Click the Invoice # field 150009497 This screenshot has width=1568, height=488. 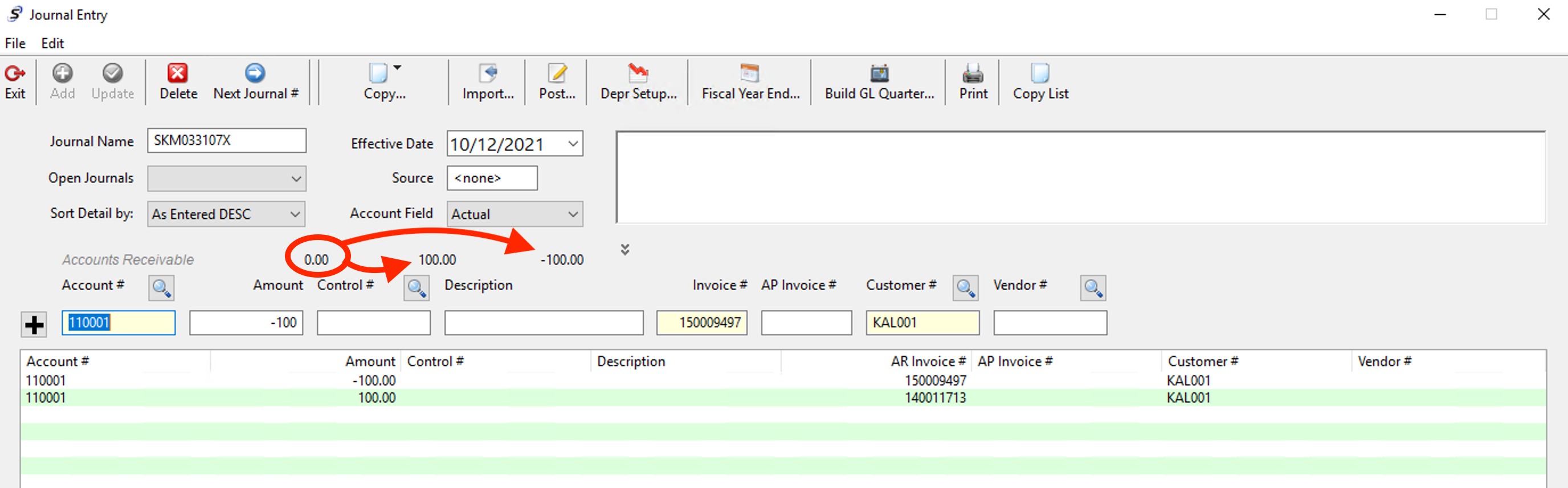(702, 322)
